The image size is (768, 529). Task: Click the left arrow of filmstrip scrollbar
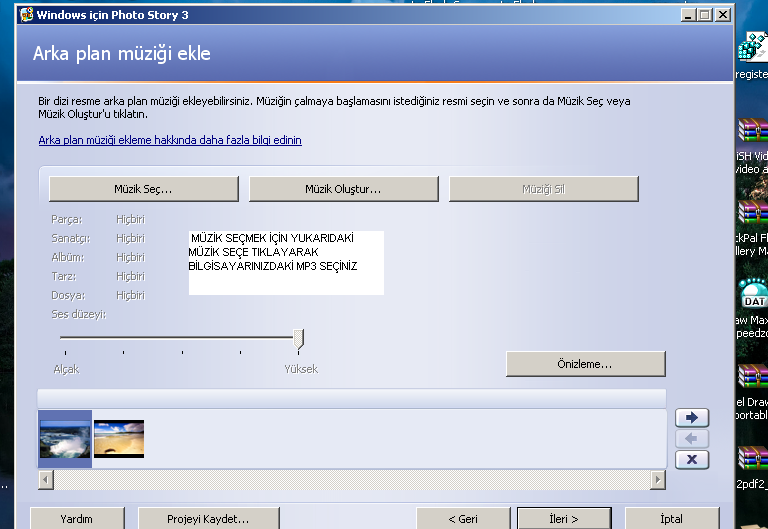point(45,480)
